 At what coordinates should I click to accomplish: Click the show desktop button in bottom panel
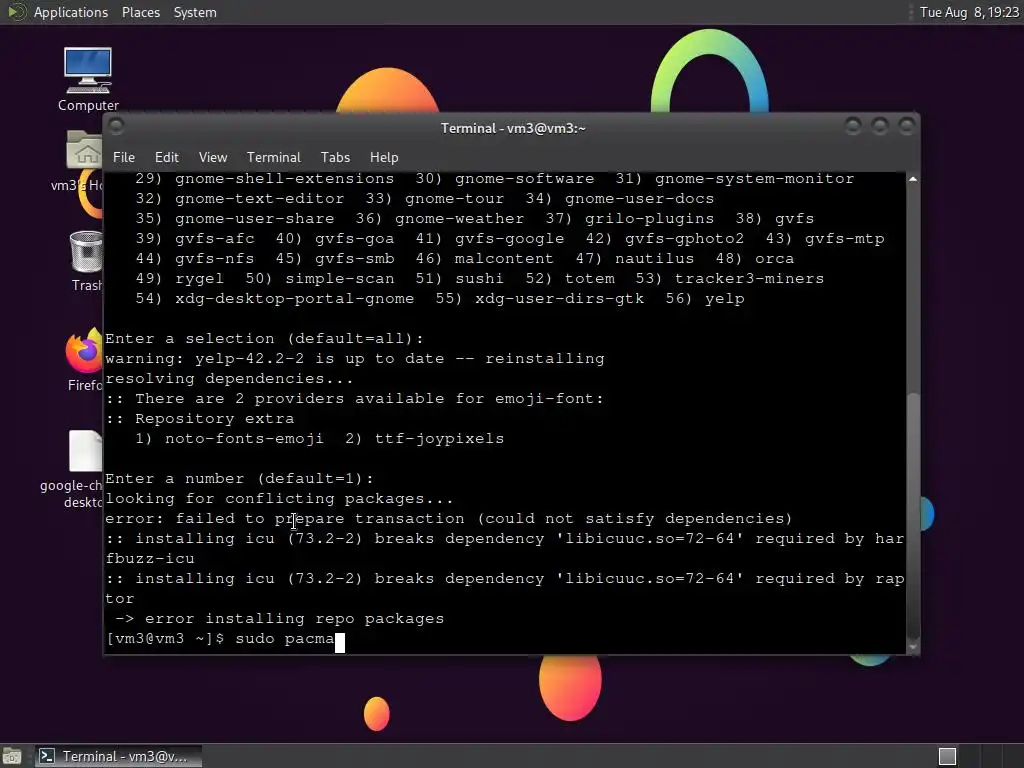[x=11, y=756]
